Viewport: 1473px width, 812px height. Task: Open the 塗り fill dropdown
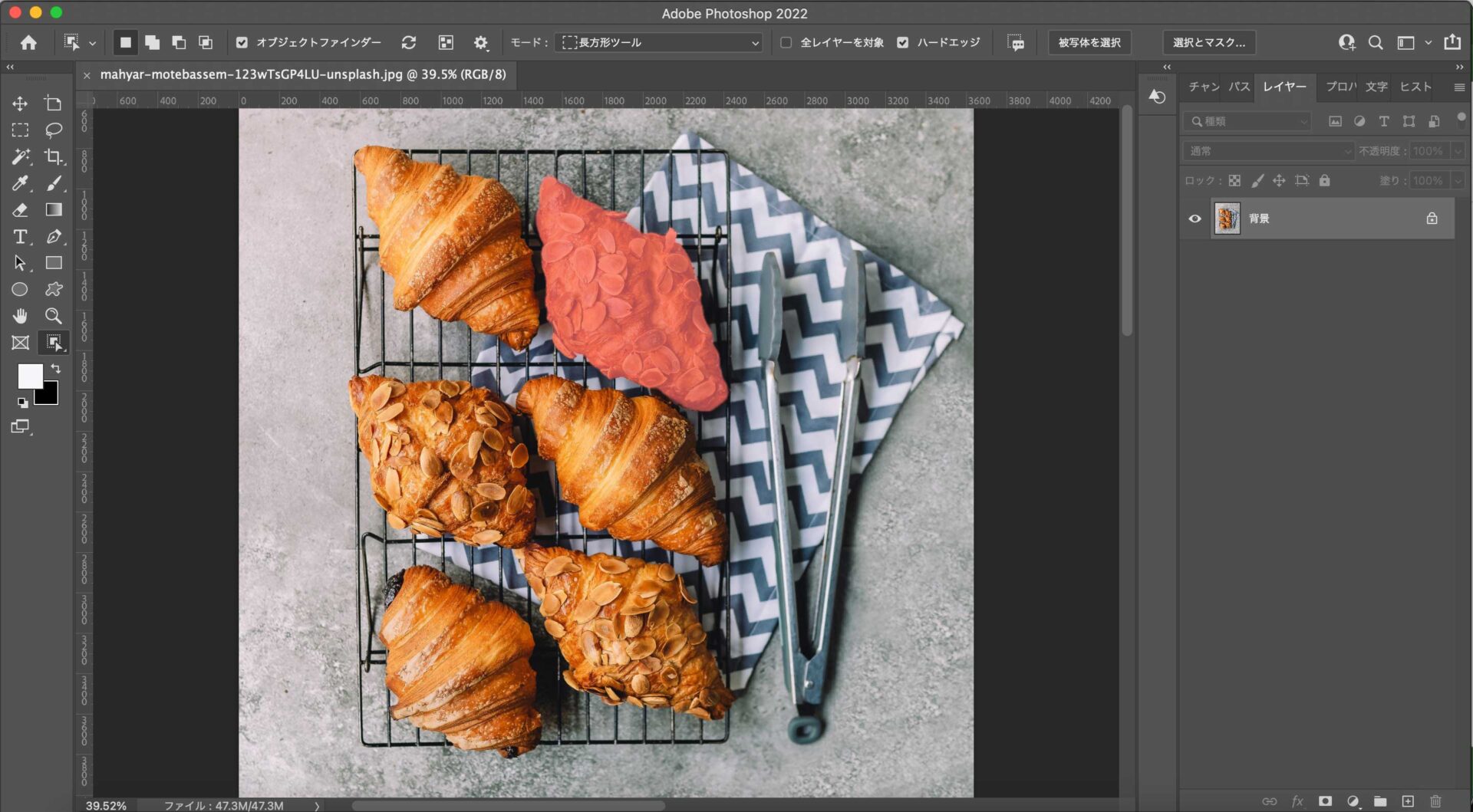[x=1458, y=181]
